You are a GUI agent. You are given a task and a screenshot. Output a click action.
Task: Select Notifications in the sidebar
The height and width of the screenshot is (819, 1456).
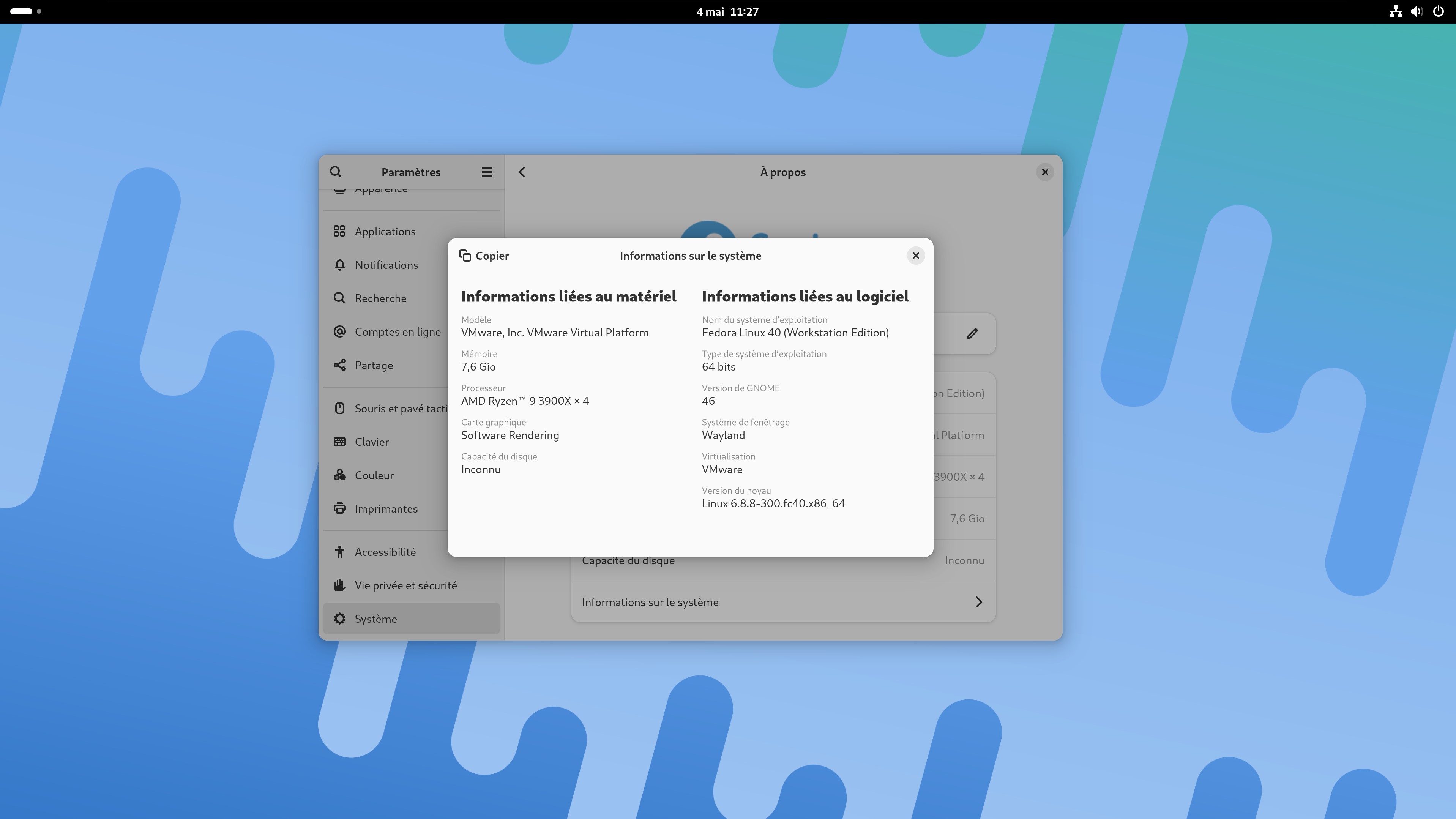click(386, 265)
